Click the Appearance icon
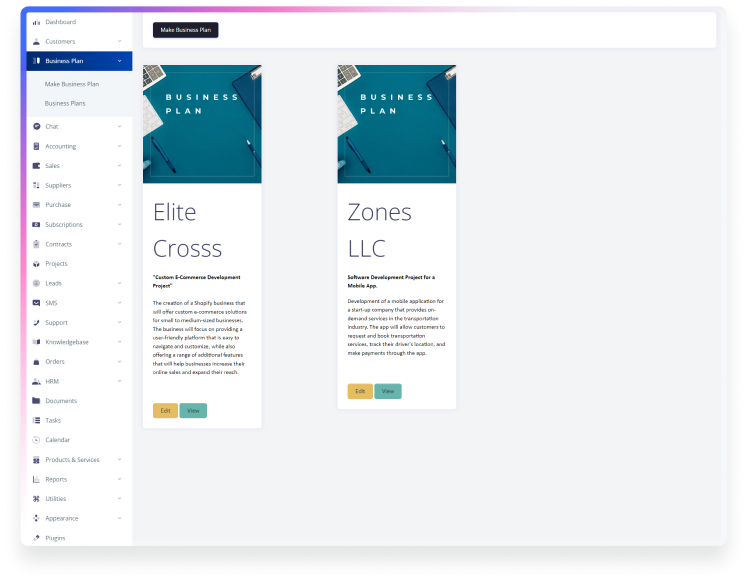Image resolution: width=747 pixels, height=581 pixels. point(36,519)
